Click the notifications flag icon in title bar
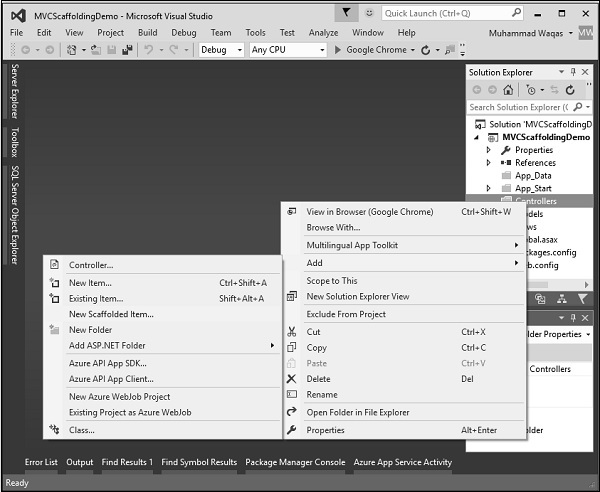The height and width of the screenshot is (492, 600). (x=346, y=13)
